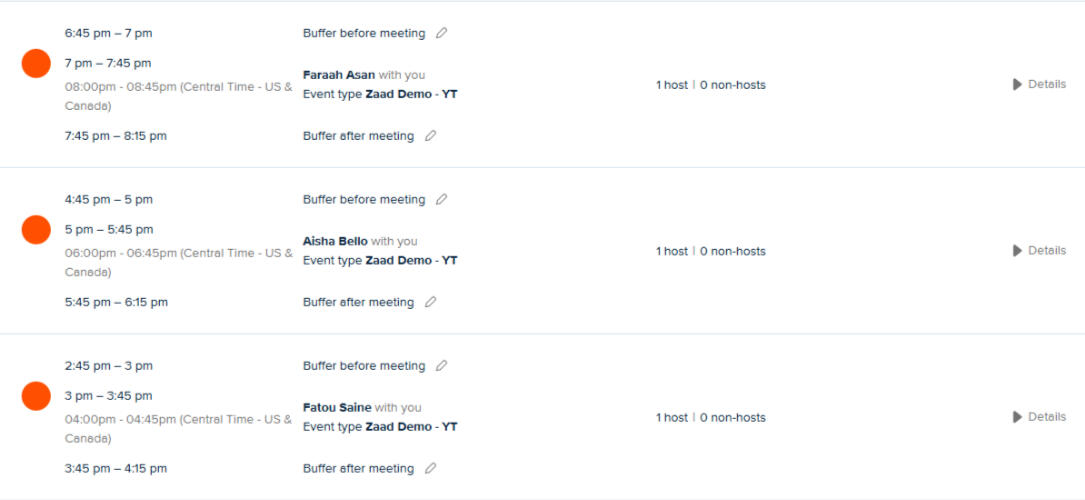The width and height of the screenshot is (1085, 500).
Task: Edit buffer before Fatou Saine meeting
Action: 441,366
